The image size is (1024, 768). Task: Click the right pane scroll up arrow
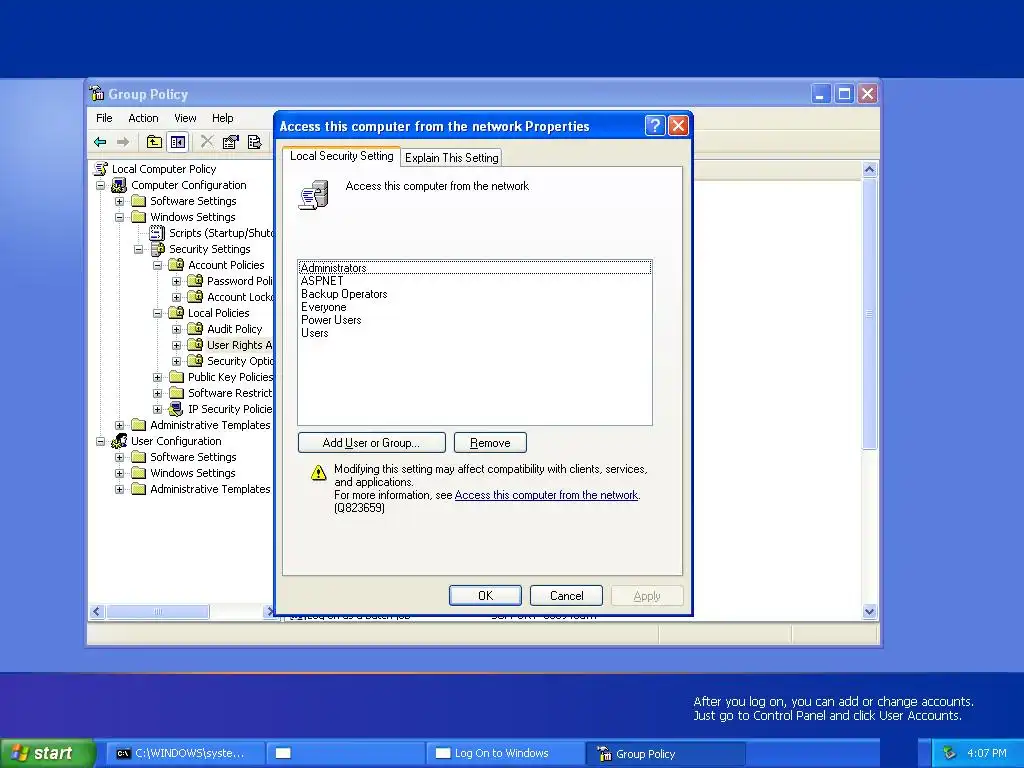[869, 169]
